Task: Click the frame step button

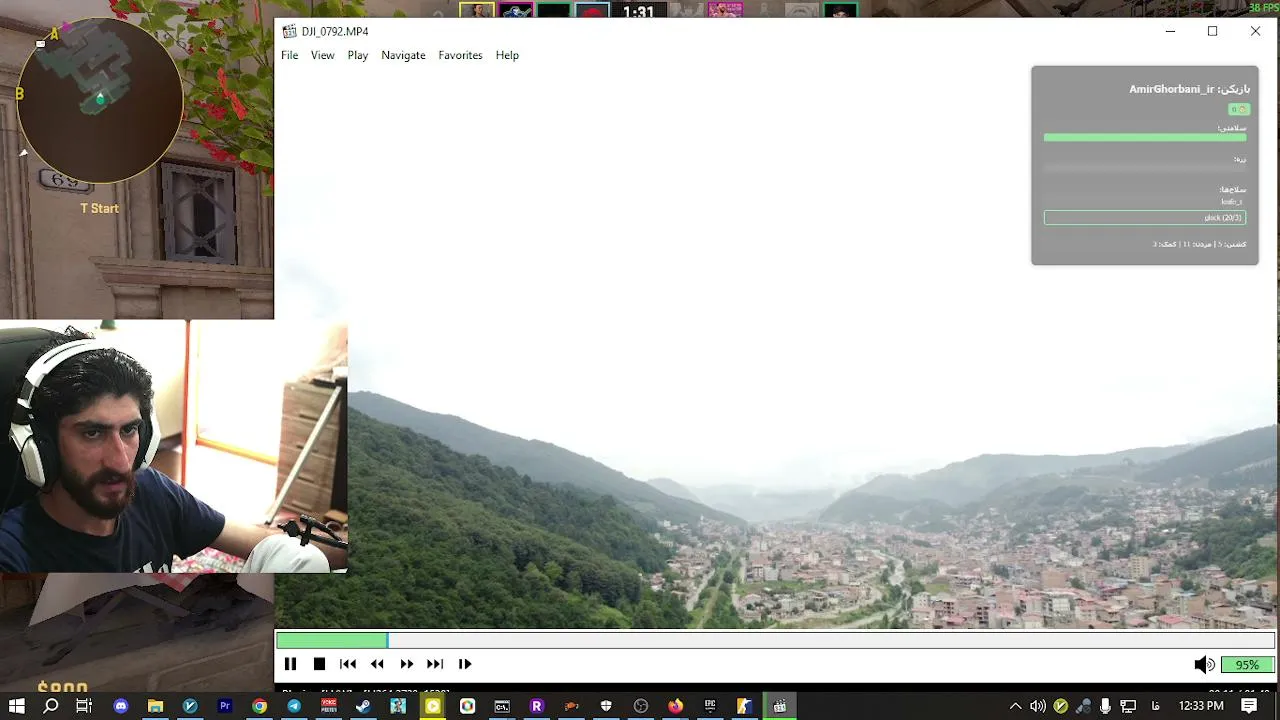Action: [x=465, y=664]
